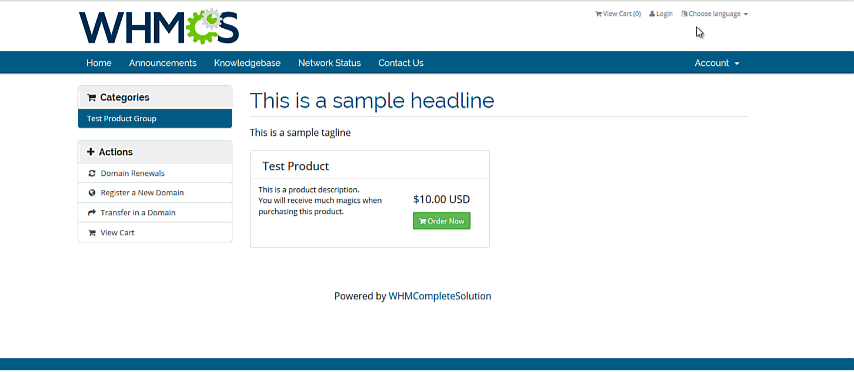Click the WHMCS logo
Viewport: 854px width, 372px height.
point(158,26)
